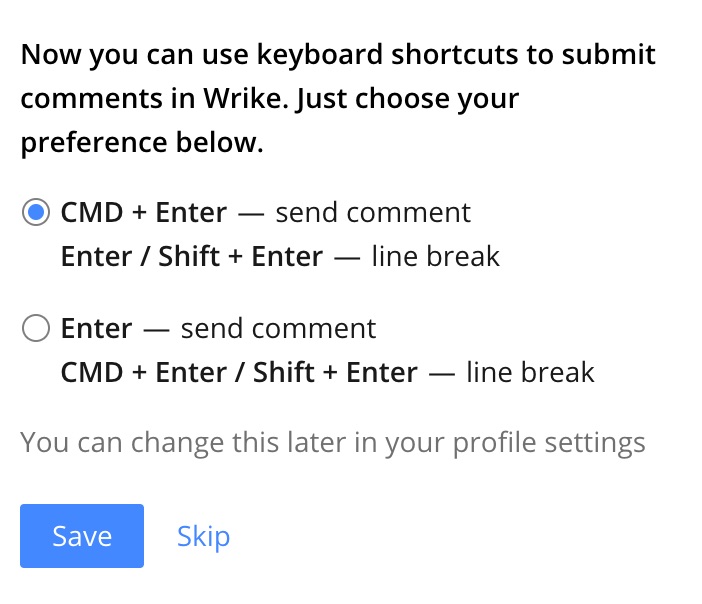Click "send comment" text beside CMD + Enter
The width and height of the screenshot is (702, 604).
point(373,212)
